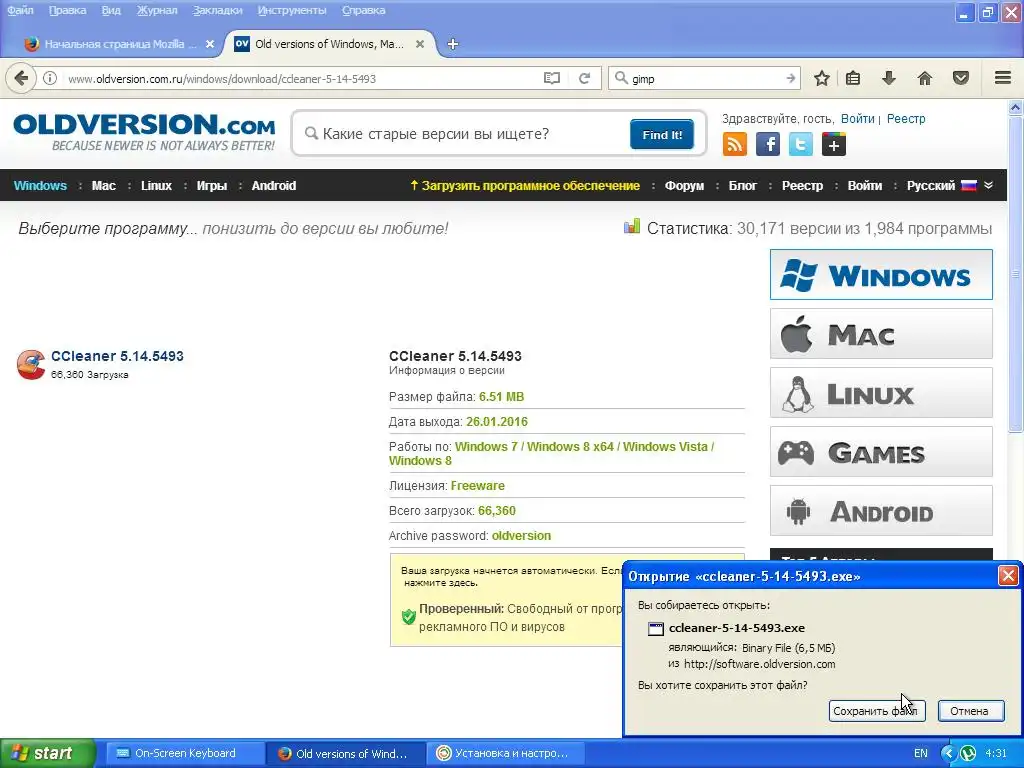Open the Блог navigation link
Image resolution: width=1024 pixels, height=768 pixels.
click(743, 185)
